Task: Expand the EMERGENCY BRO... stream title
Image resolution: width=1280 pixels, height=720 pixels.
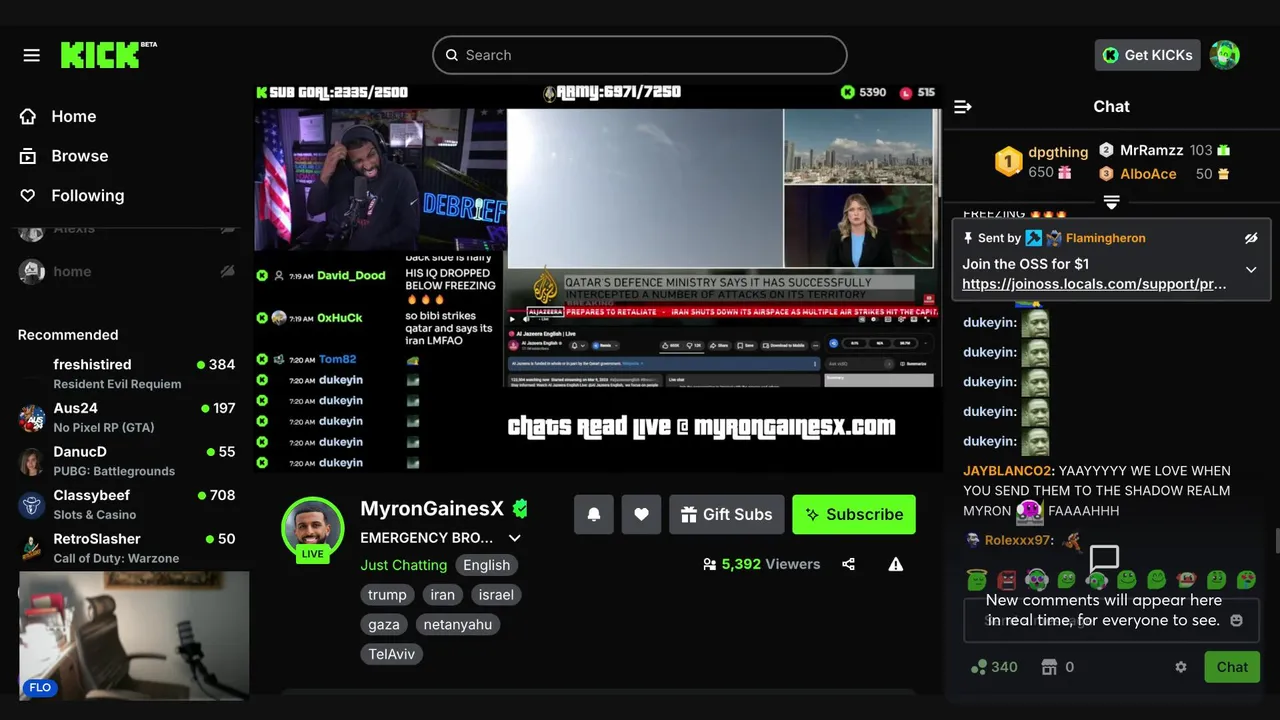Action: [515, 538]
